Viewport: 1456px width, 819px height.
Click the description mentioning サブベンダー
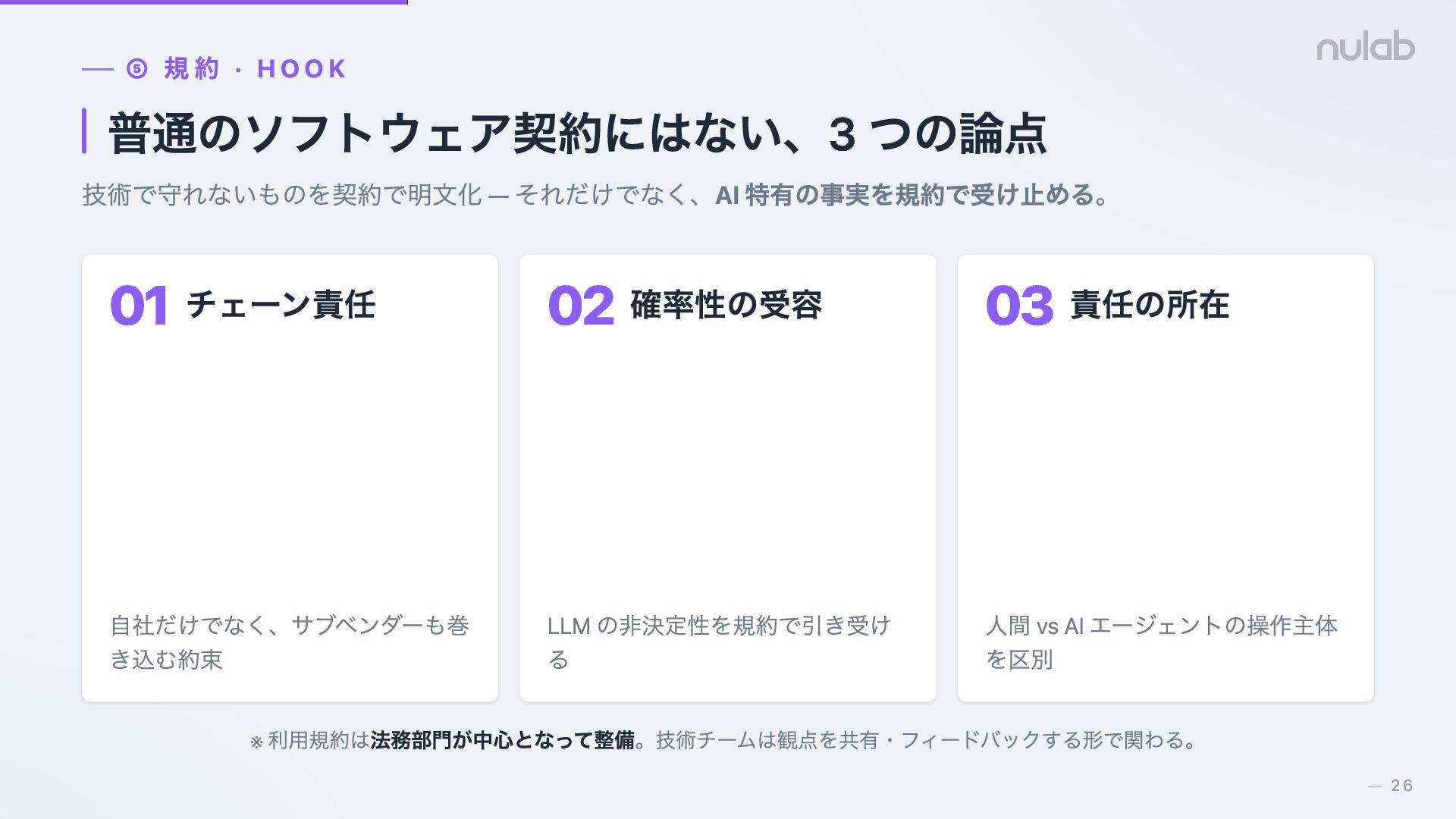(x=290, y=642)
